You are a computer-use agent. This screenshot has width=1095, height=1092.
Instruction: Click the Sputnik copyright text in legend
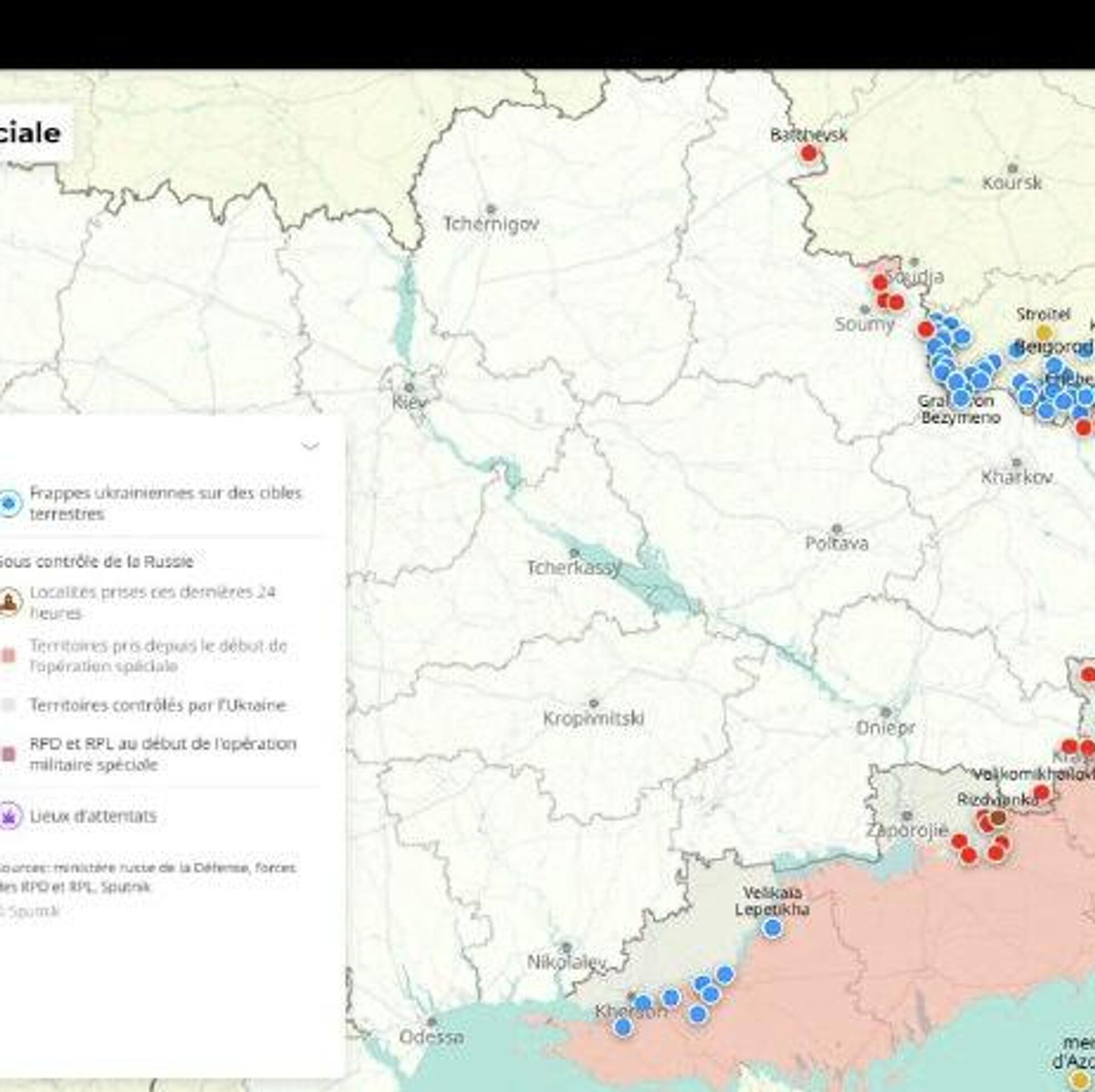click(x=31, y=911)
